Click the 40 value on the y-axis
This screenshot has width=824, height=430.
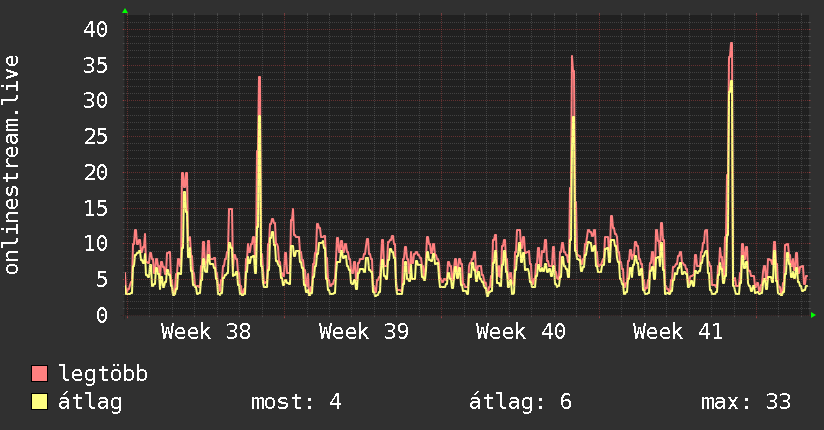96,29
